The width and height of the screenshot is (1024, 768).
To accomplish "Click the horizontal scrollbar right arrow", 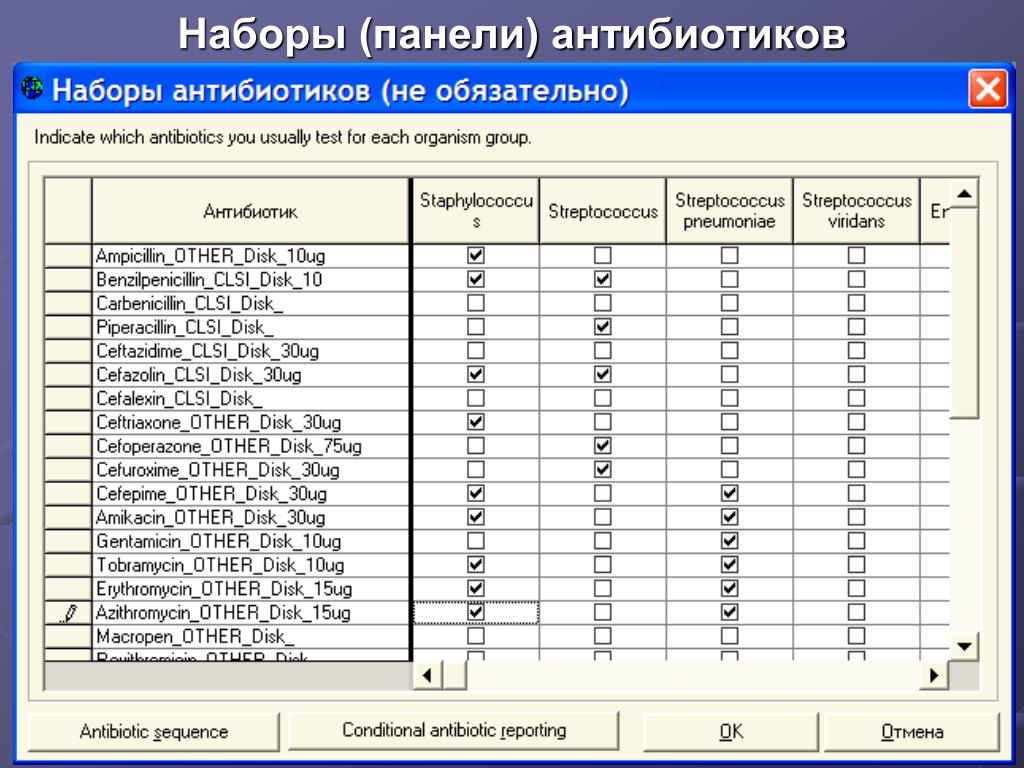I will 934,675.
